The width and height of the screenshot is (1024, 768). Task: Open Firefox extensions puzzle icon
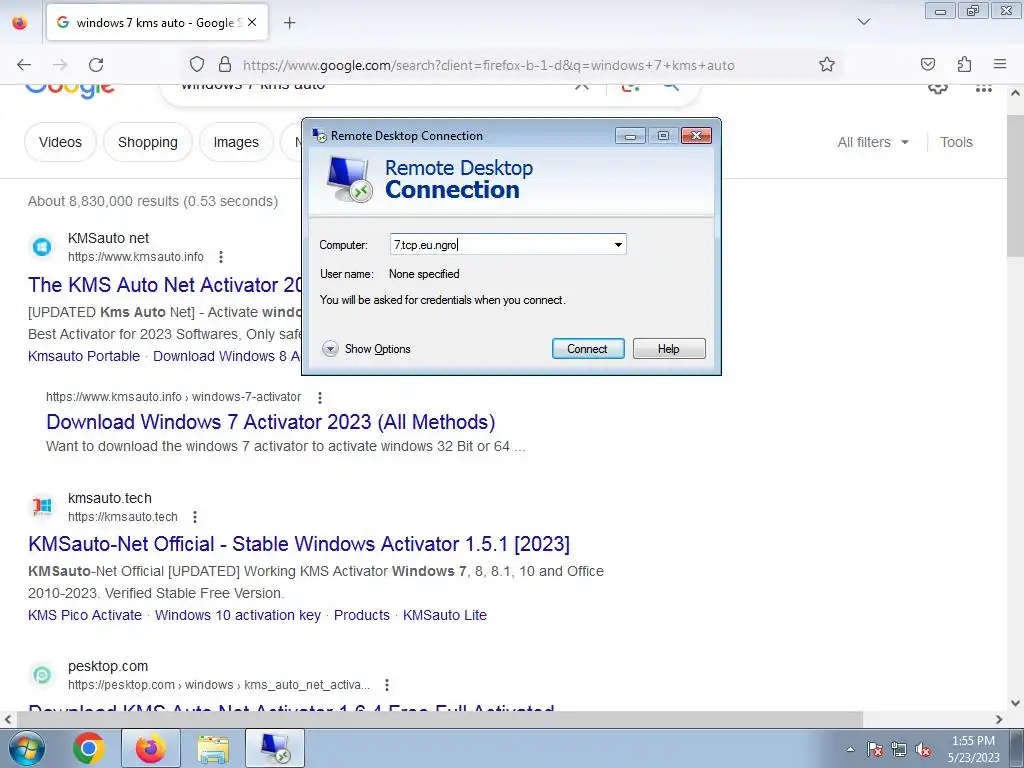click(964, 64)
